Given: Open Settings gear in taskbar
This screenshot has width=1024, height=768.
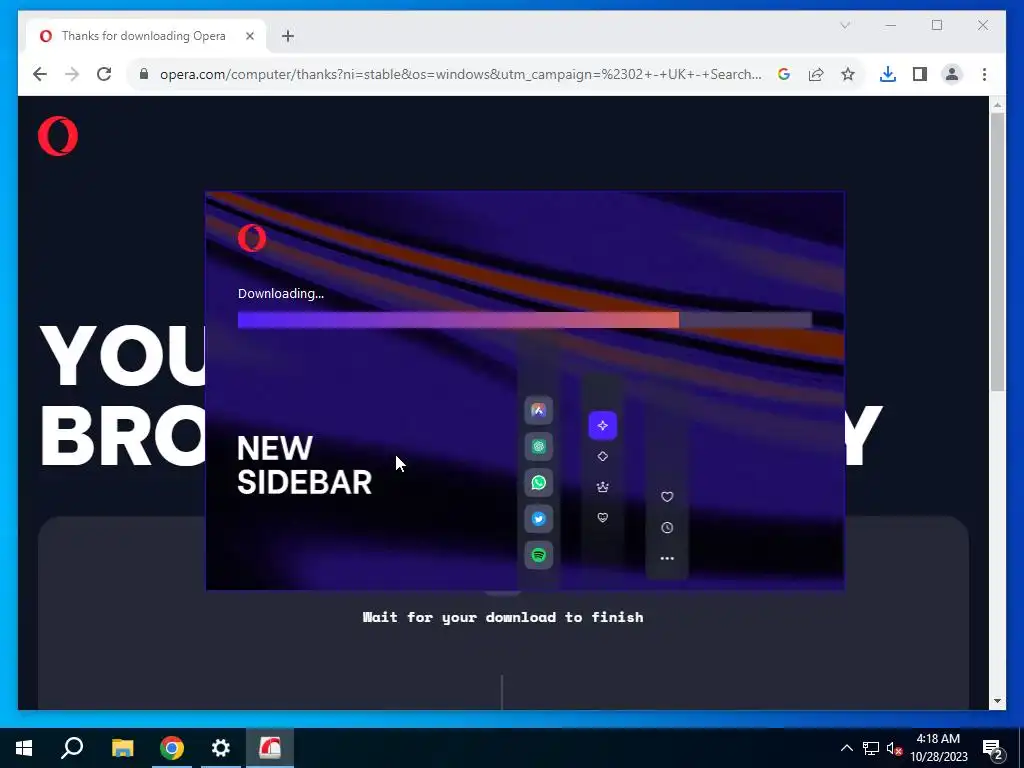Looking at the screenshot, I should (x=221, y=748).
